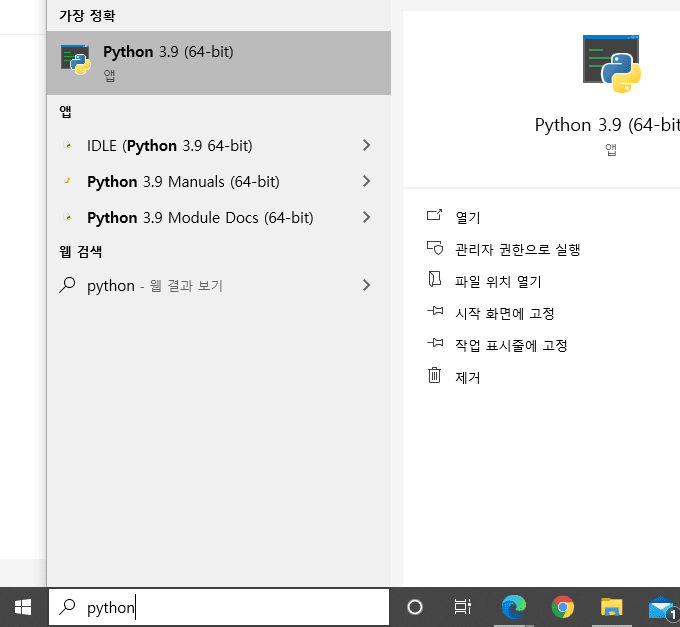This screenshot has width=680, height=627.
Task: Click the run-as-administrator shield icon
Action: coord(435,248)
